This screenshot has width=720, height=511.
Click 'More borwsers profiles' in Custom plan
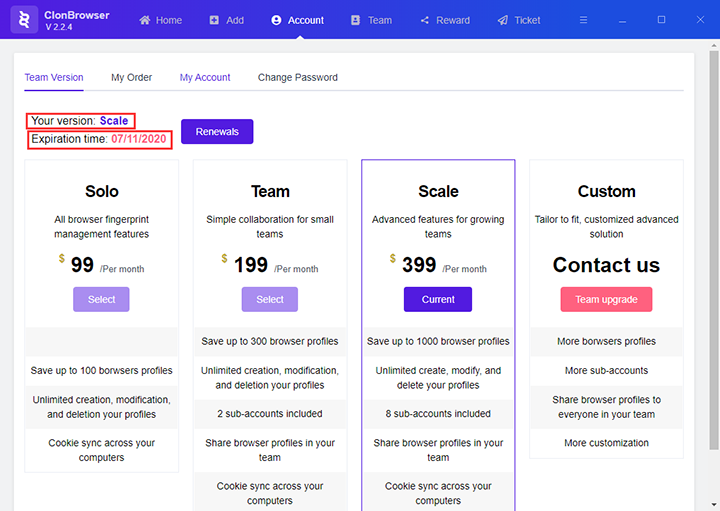tap(606, 341)
